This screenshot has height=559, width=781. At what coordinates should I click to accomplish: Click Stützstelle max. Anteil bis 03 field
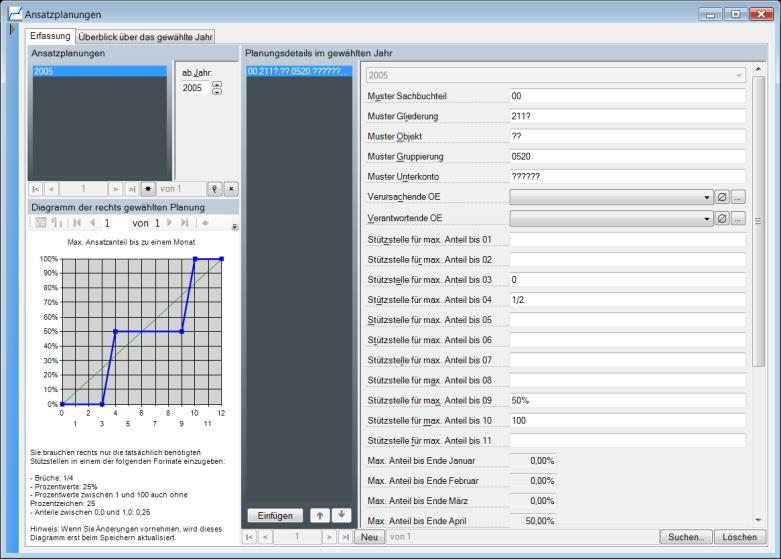[628, 280]
